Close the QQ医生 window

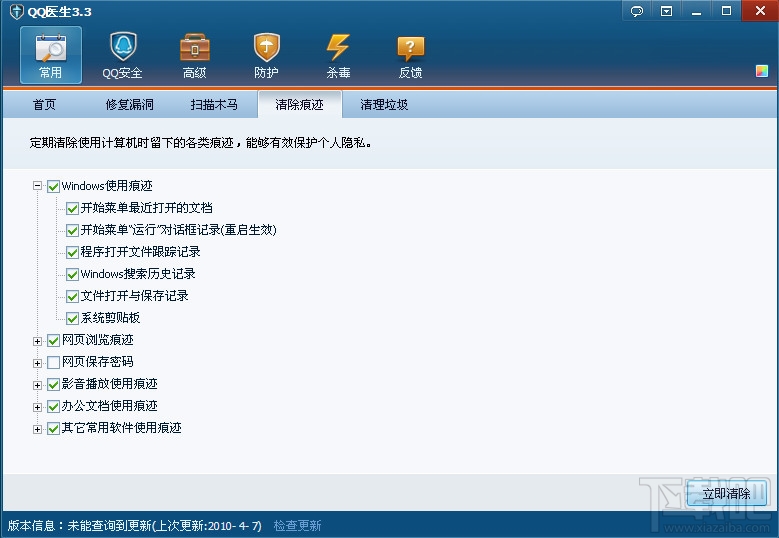click(760, 11)
